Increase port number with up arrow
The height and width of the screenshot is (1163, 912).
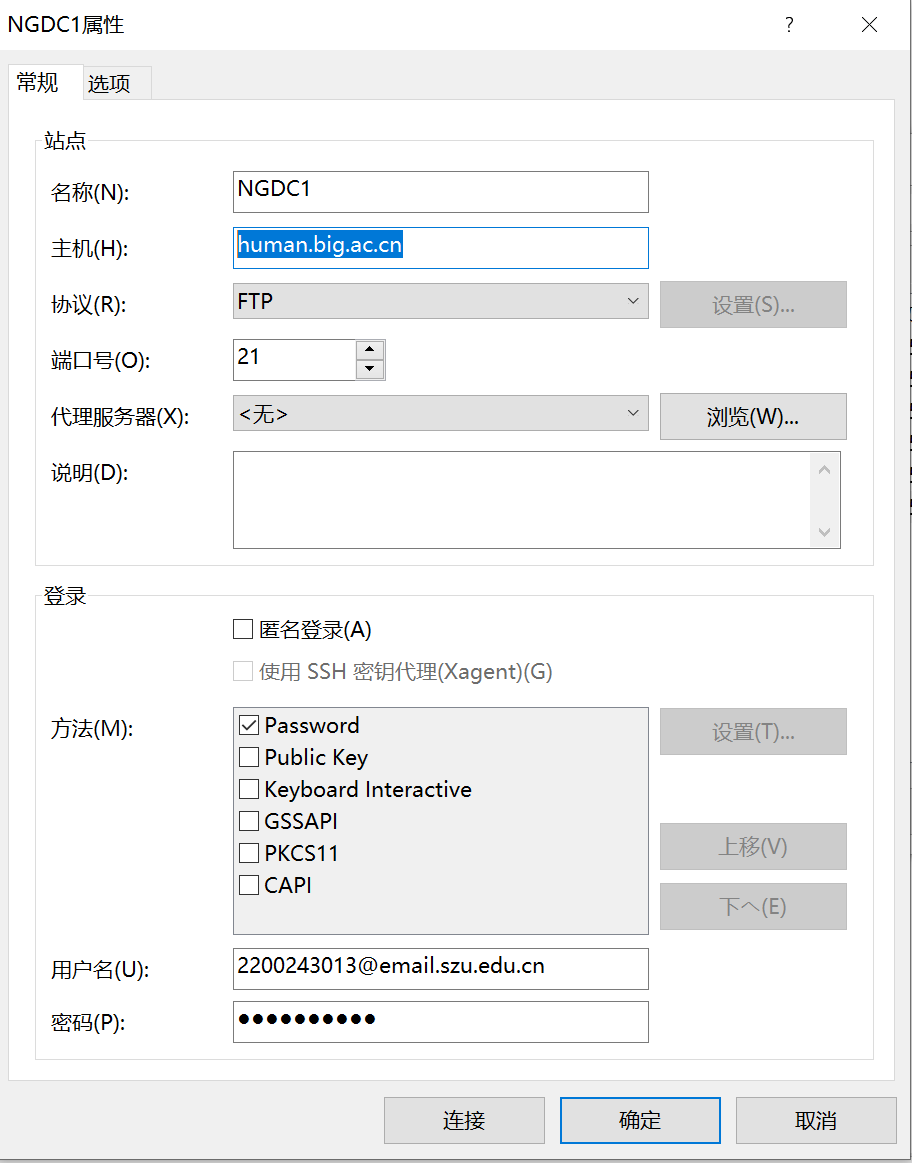click(370, 349)
